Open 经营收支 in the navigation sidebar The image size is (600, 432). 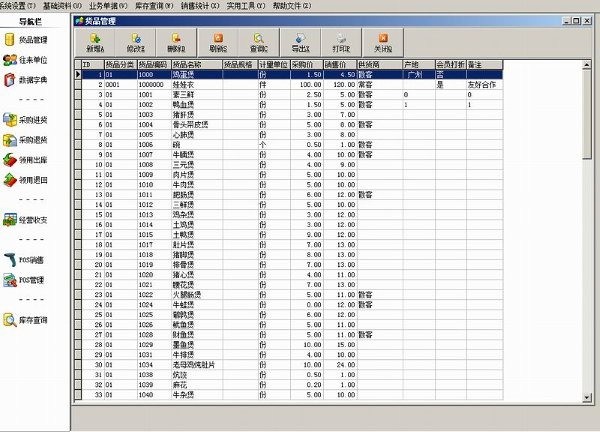coord(35,221)
